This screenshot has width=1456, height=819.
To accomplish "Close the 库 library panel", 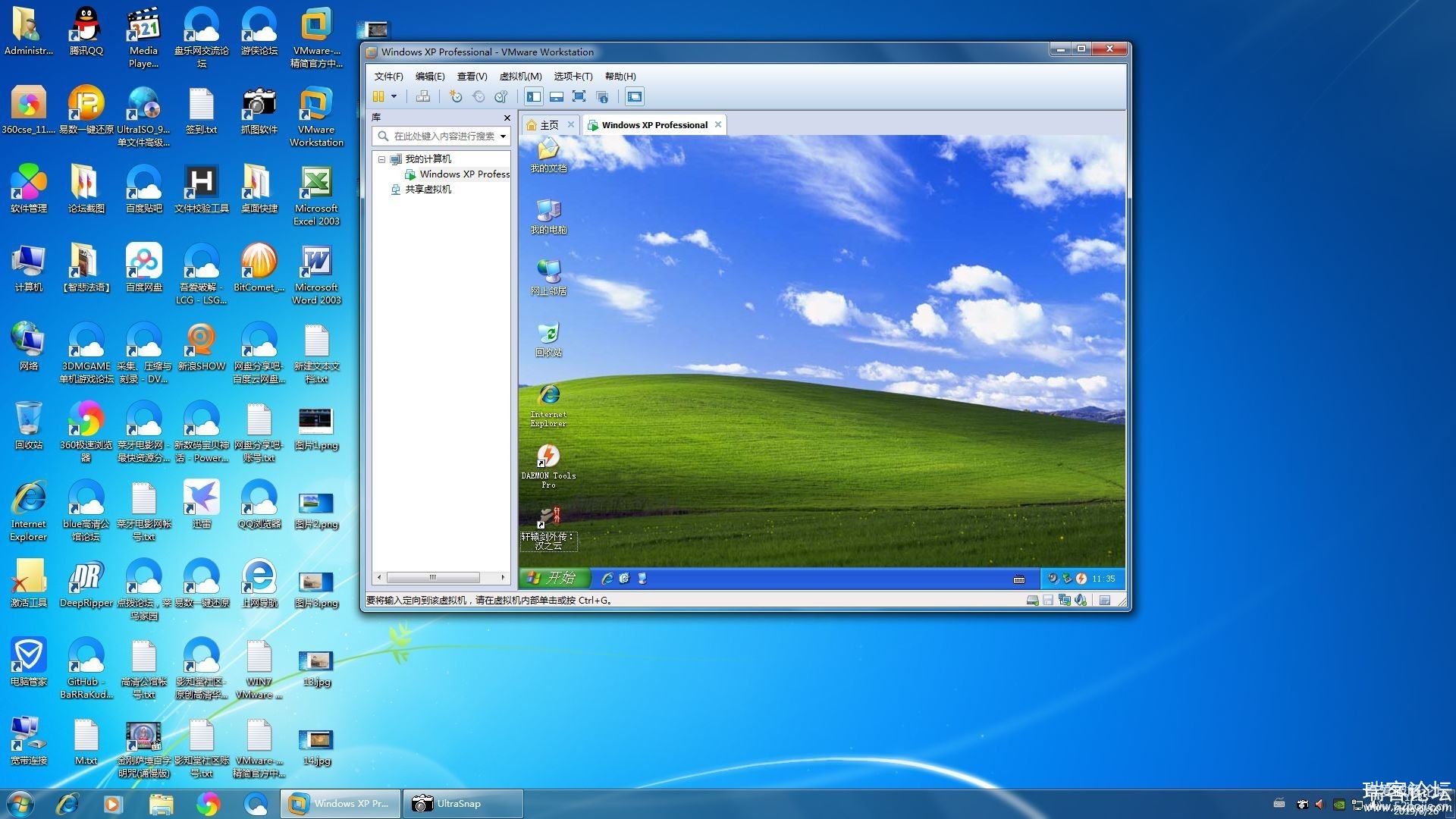I will 507,118.
